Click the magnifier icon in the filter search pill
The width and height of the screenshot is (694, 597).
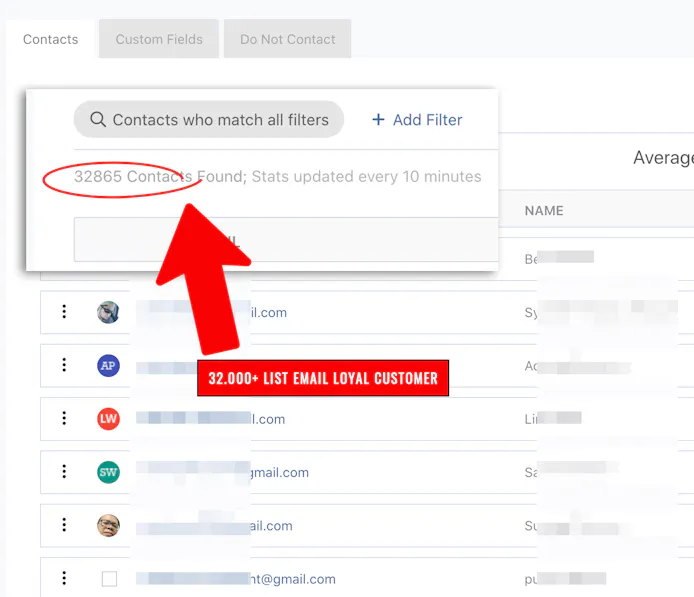tap(98, 120)
